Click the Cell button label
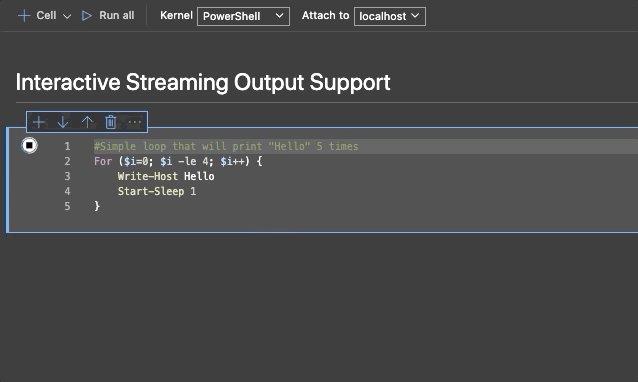 click(46, 15)
